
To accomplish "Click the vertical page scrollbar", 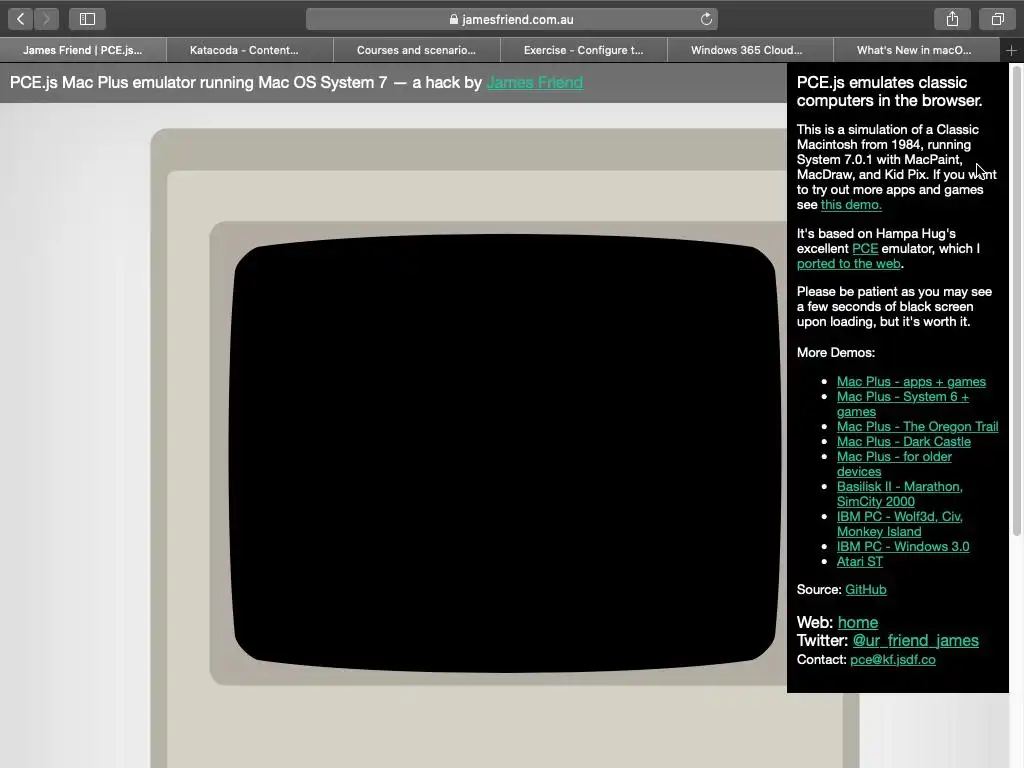I will 1016,300.
